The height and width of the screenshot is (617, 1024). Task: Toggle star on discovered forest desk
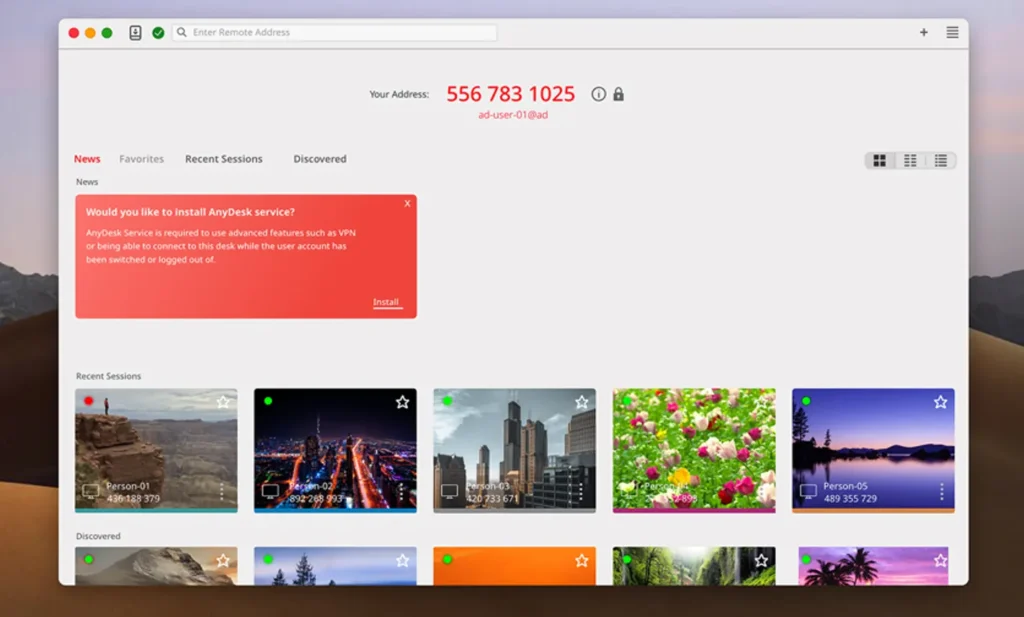(761, 561)
